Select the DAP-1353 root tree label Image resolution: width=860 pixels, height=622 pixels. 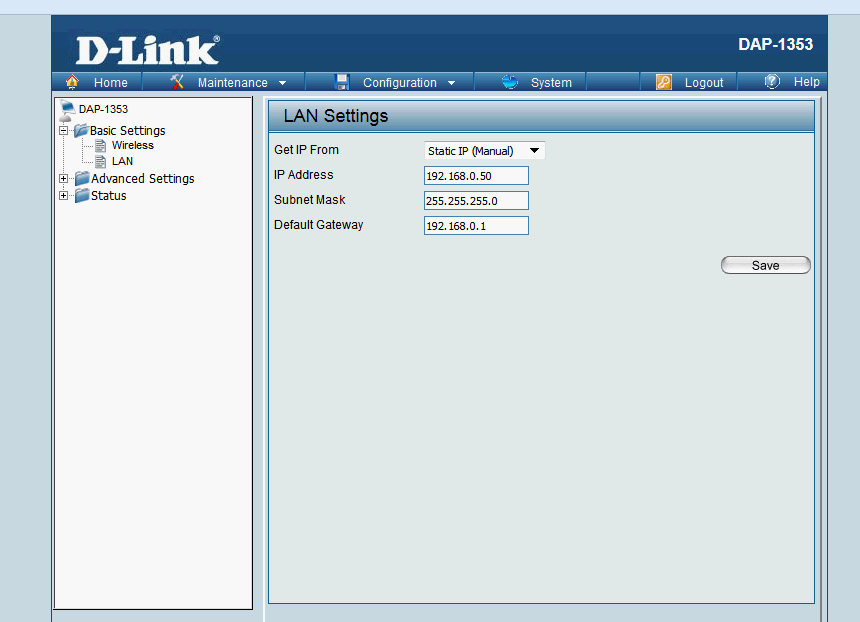pyautogui.click(x=103, y=109)
